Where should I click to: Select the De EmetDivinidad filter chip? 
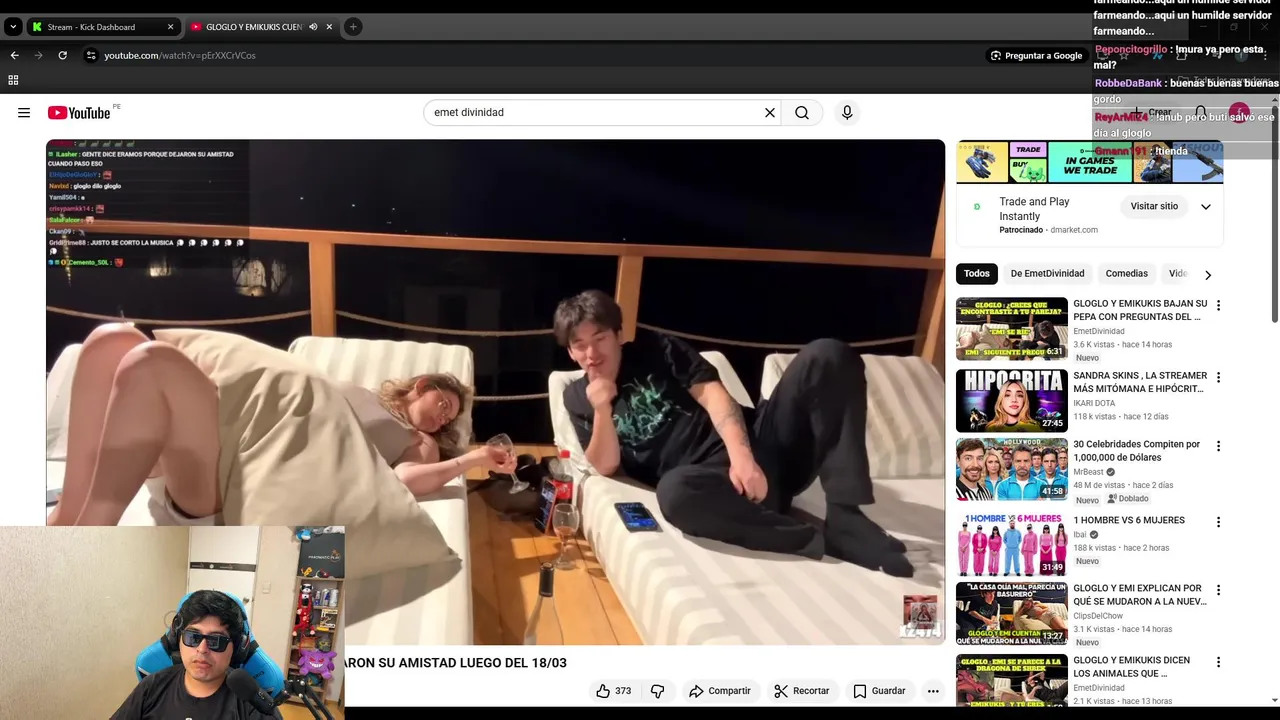1047,274
